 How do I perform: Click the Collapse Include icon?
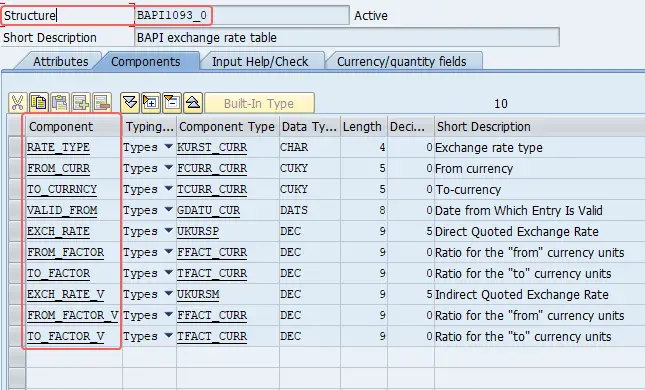[x=172, y=103]
